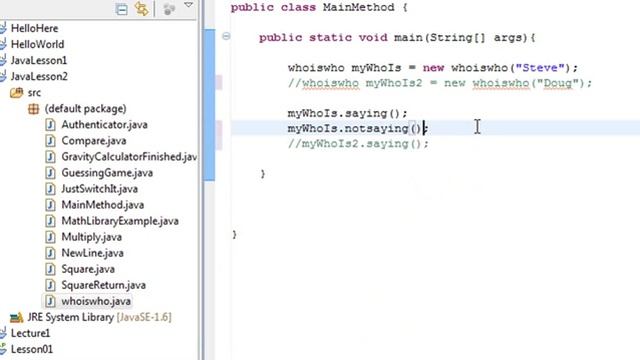Select Compare.java in the tree
Screen dimensions: 640x360
[x=94, y=141]
